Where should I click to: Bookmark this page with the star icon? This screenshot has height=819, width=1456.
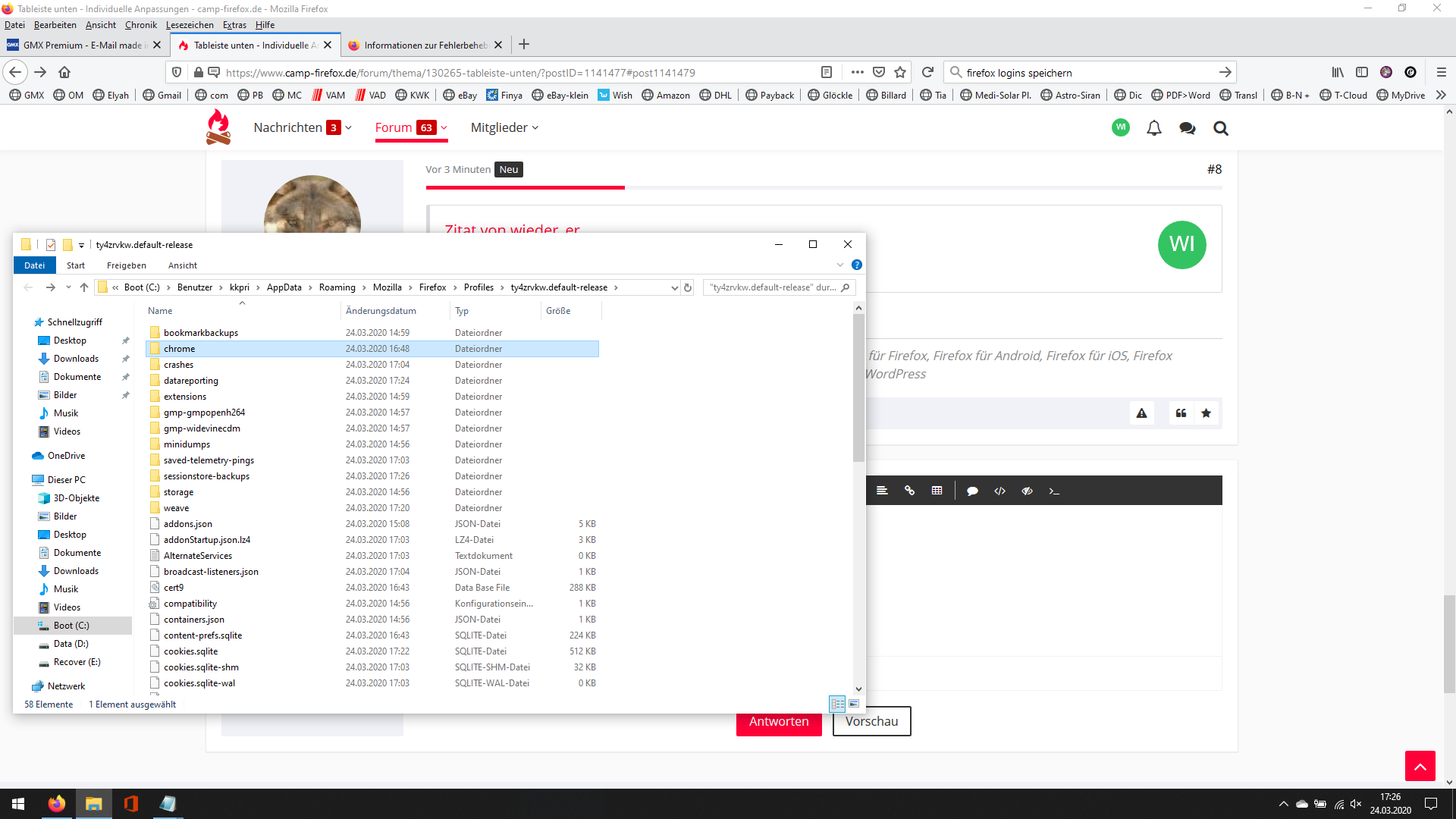tap(900, 72)
